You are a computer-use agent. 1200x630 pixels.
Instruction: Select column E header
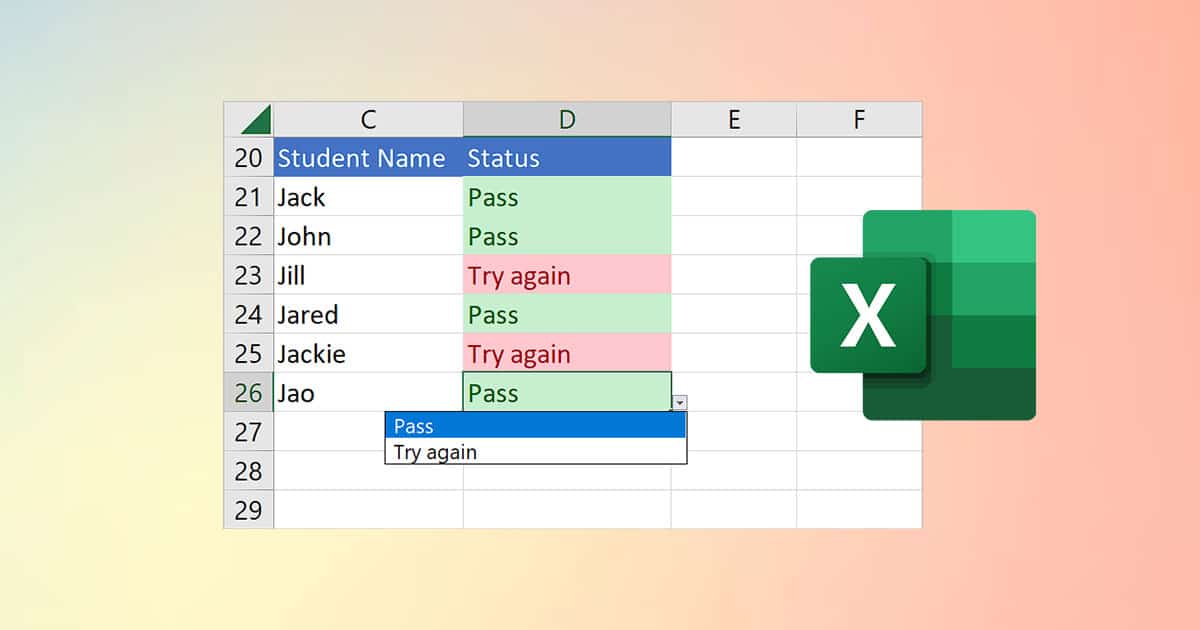coord(734,119)
